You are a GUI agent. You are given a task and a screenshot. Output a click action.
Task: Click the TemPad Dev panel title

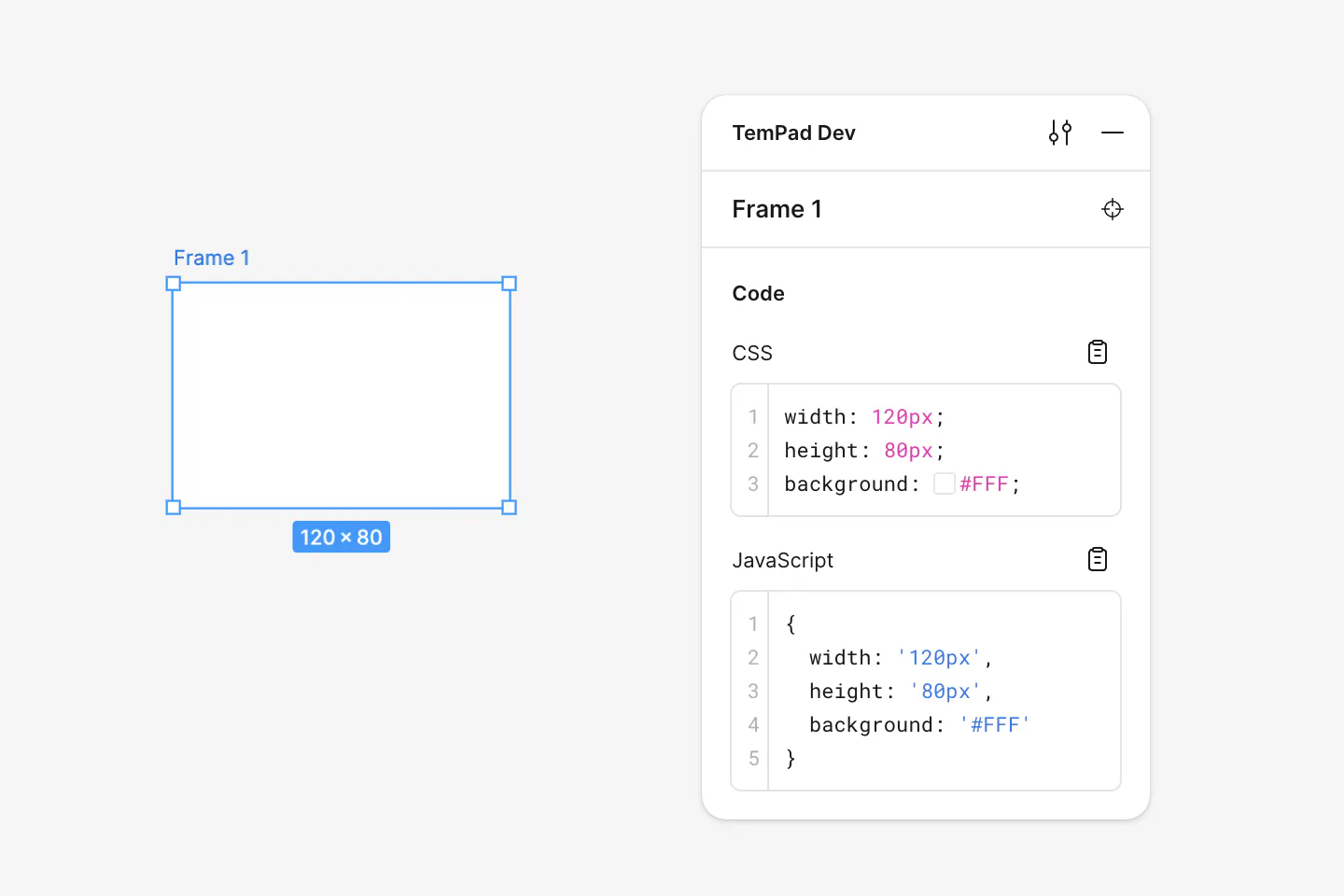pyautogui.click(x=794, y=133)
